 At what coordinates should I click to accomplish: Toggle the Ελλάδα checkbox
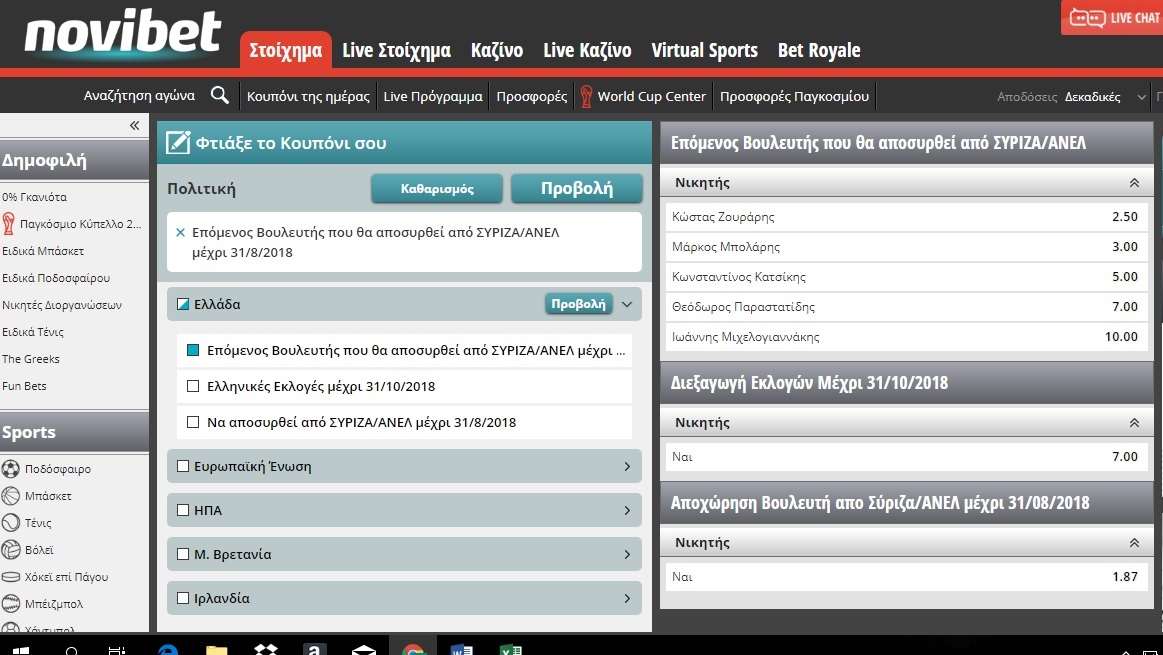coord(183,304)
